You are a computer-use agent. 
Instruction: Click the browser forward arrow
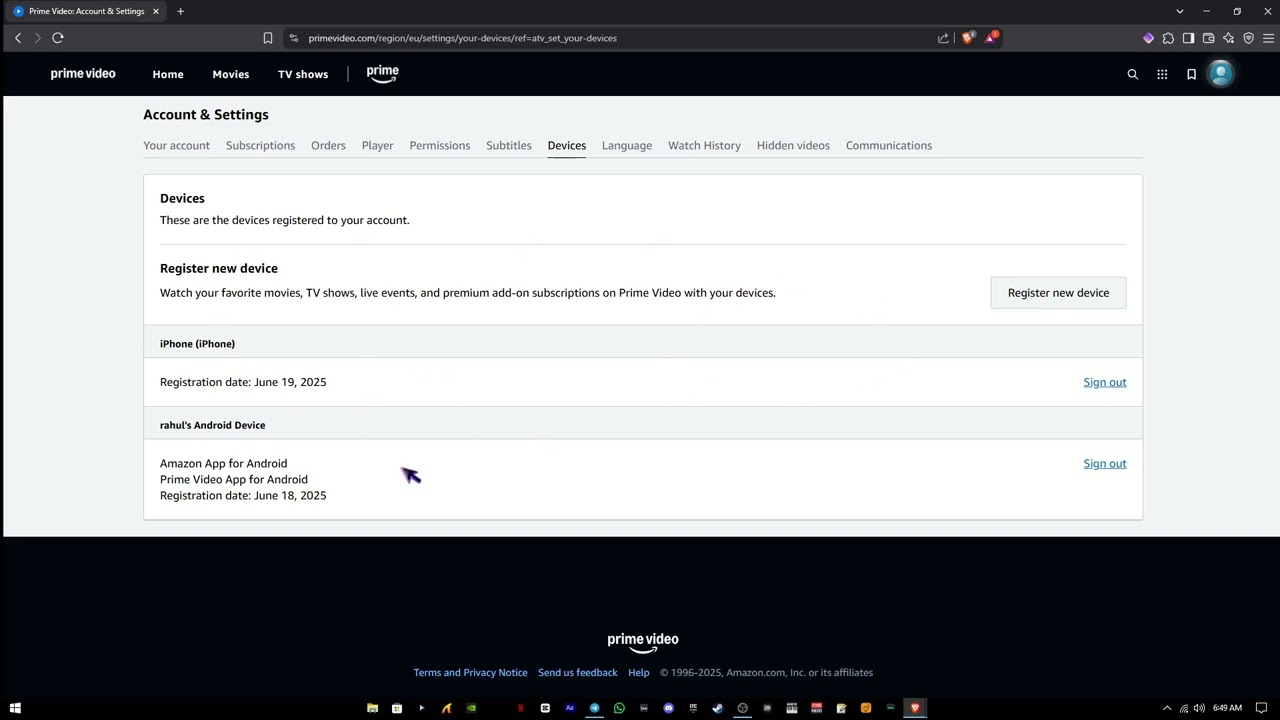pyautogui.click(x=38, y=38)
